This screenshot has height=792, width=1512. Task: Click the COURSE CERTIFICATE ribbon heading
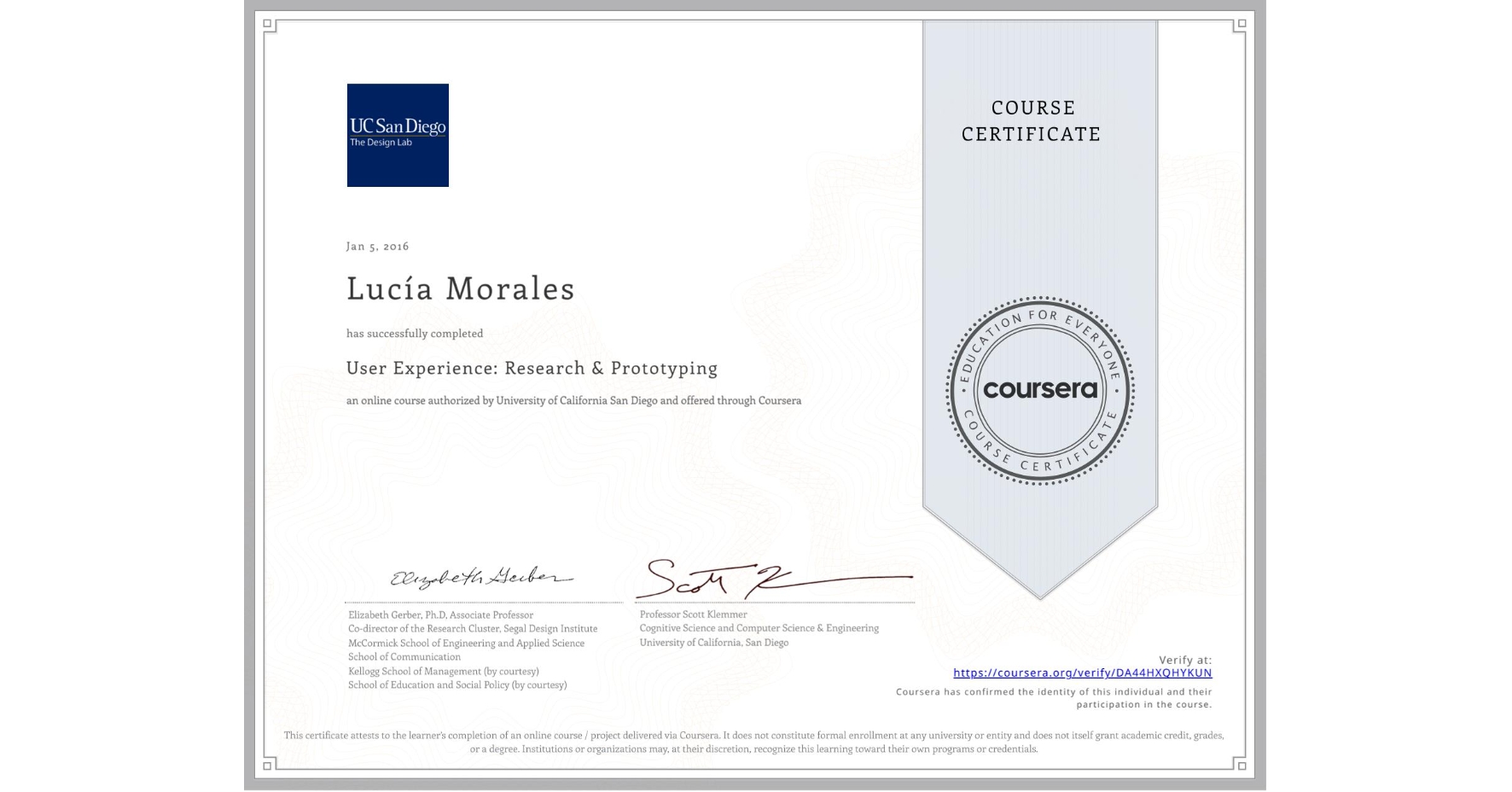coord(1032,120)
